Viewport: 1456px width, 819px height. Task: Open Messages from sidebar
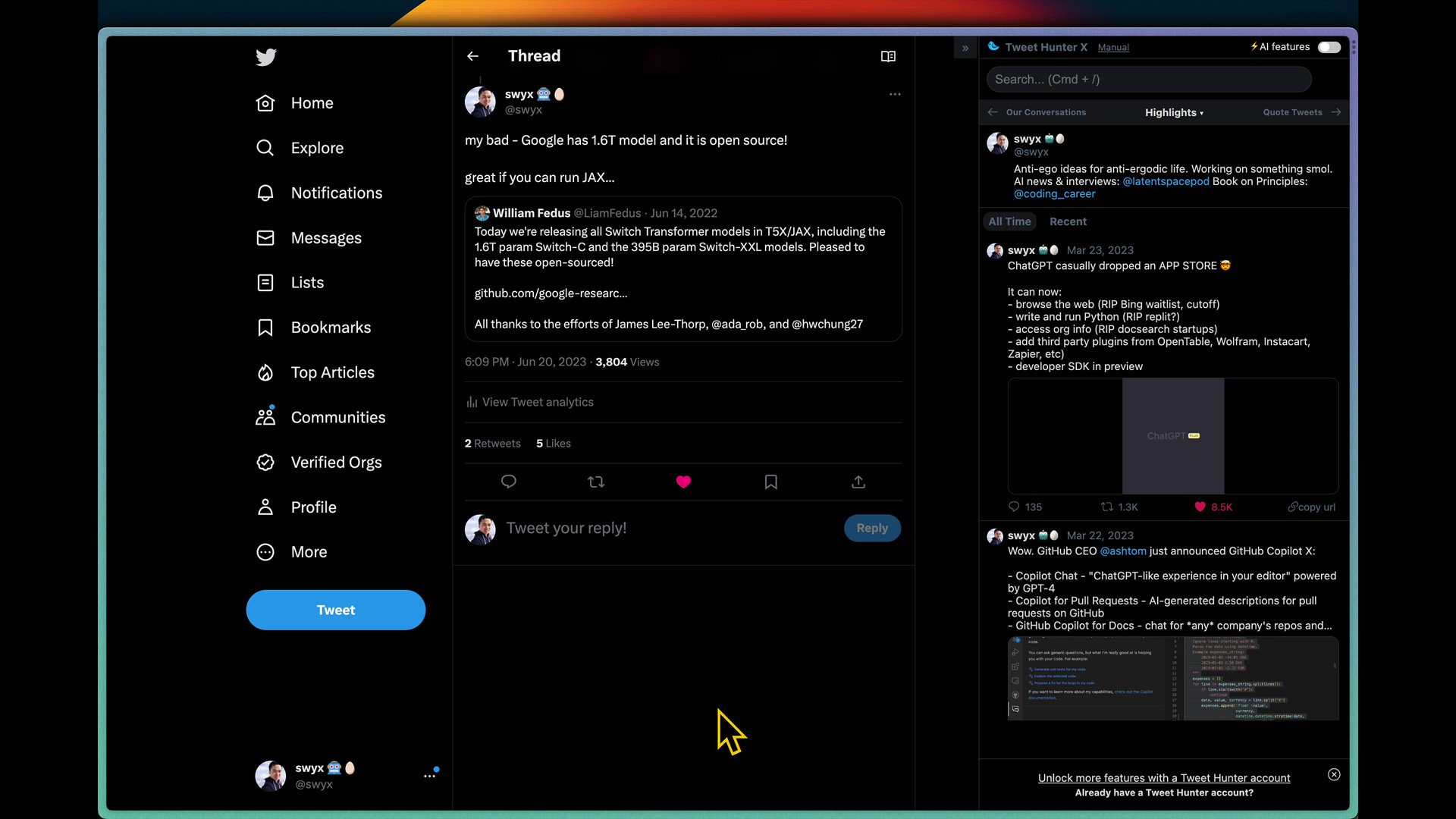click(309, 238)
